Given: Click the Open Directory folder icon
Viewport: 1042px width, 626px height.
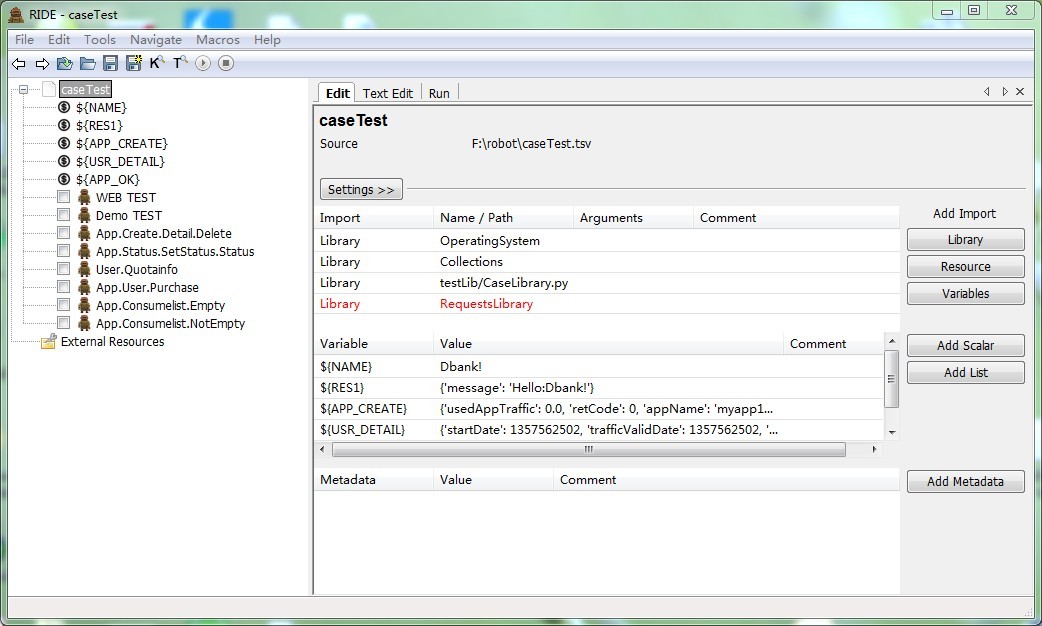Looking at the screenshot, I should pyautogui.click(x=88, y=64).
